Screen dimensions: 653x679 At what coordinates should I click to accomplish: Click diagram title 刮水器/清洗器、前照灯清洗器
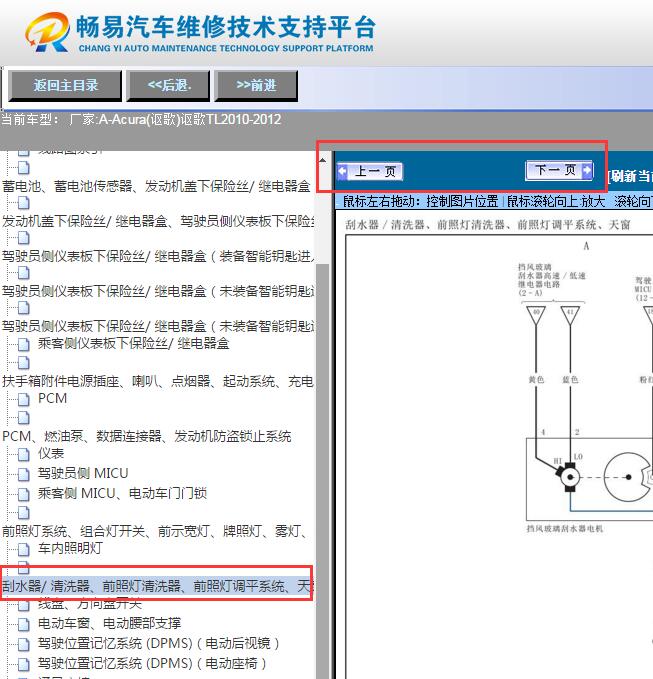pyautogui.click(x=488, y=225)
